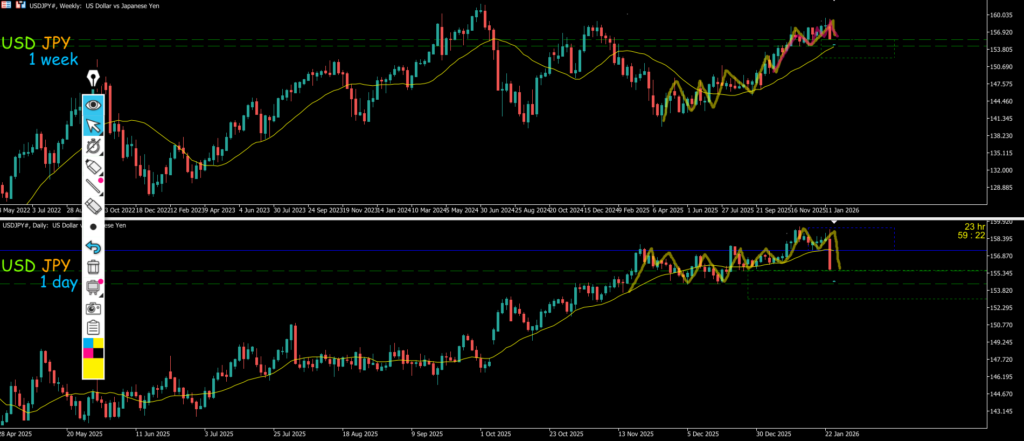Click the trash can delete icon
Viewport: 1024px width, 441px height.
point(93,267)
